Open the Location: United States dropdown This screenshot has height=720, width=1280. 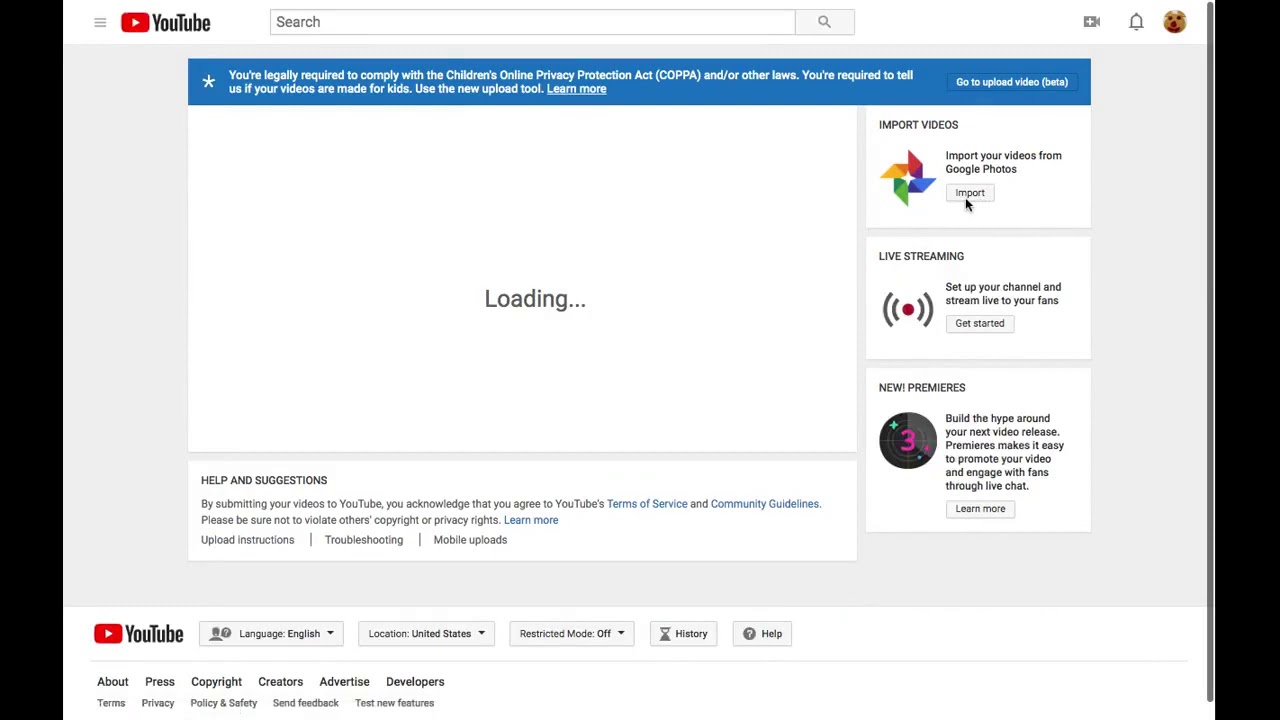(x=426, y=634)
